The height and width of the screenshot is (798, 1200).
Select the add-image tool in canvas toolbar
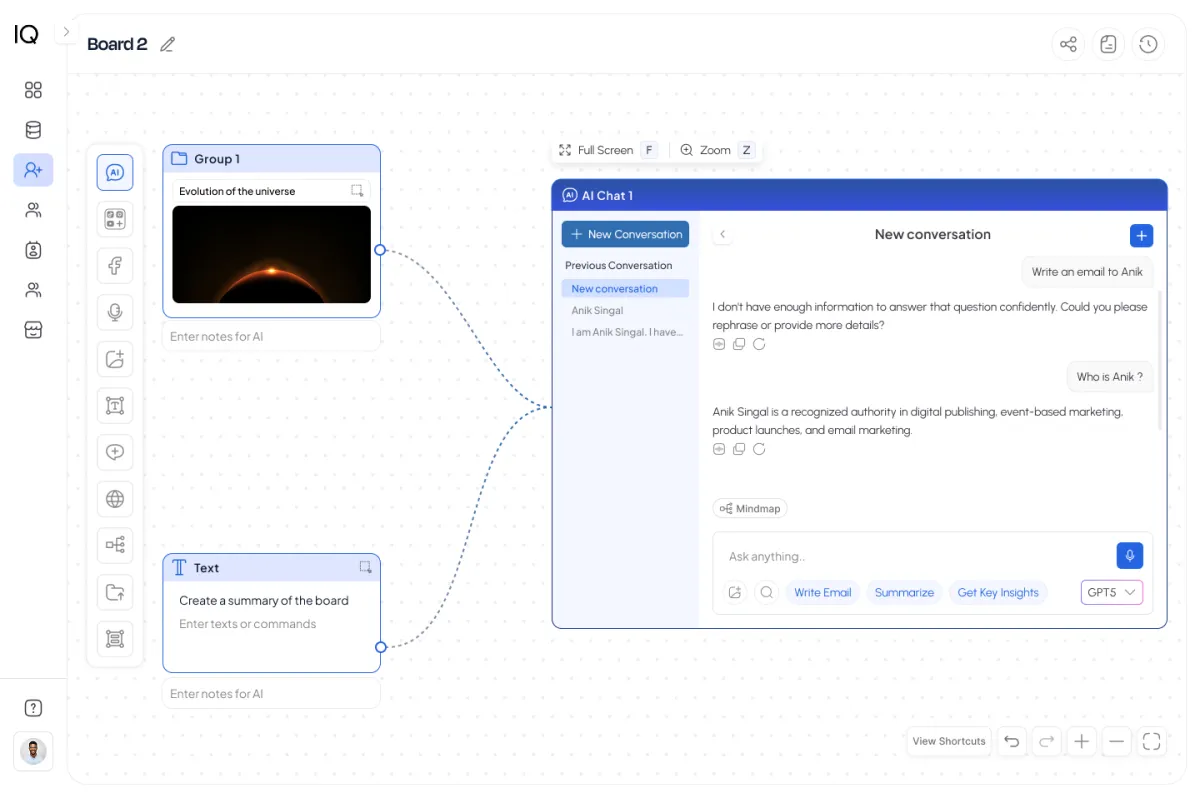[x=115, y=359]
